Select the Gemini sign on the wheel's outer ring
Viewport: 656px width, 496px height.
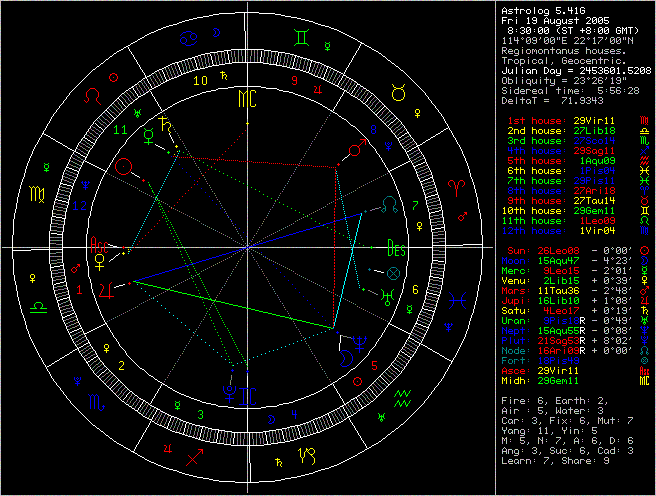coord(302,39)
